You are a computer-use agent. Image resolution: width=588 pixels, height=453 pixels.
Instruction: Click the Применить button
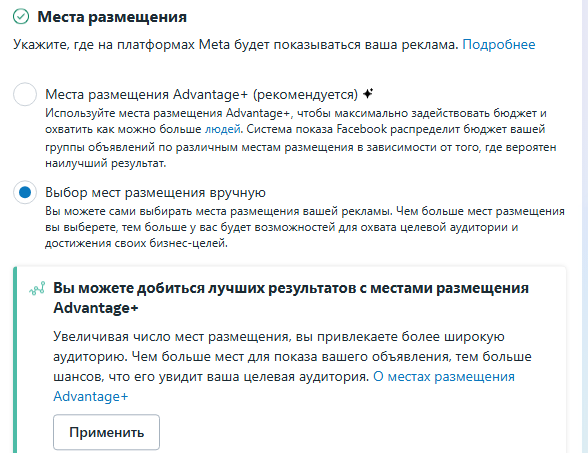click(106, 432)
